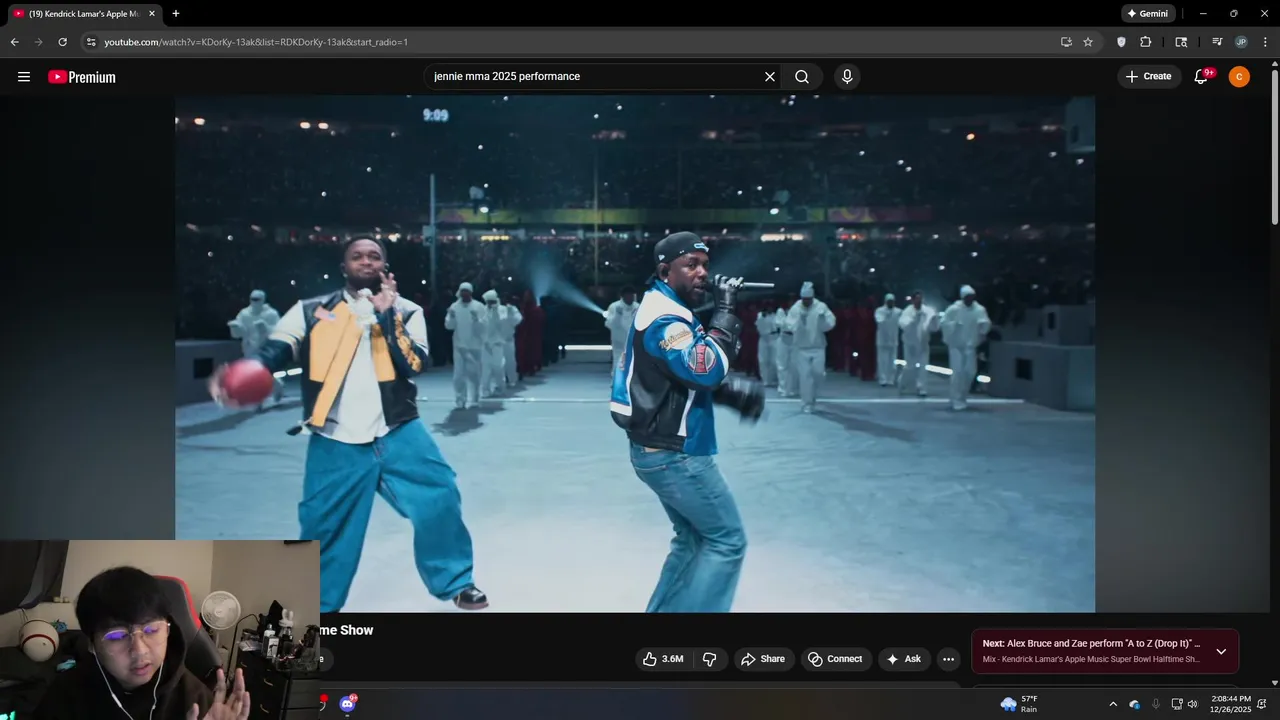Open media controls icon in Chrome toolbar
The height and width of the screenshot is (720, 1280).
(x=1217, y=42)
